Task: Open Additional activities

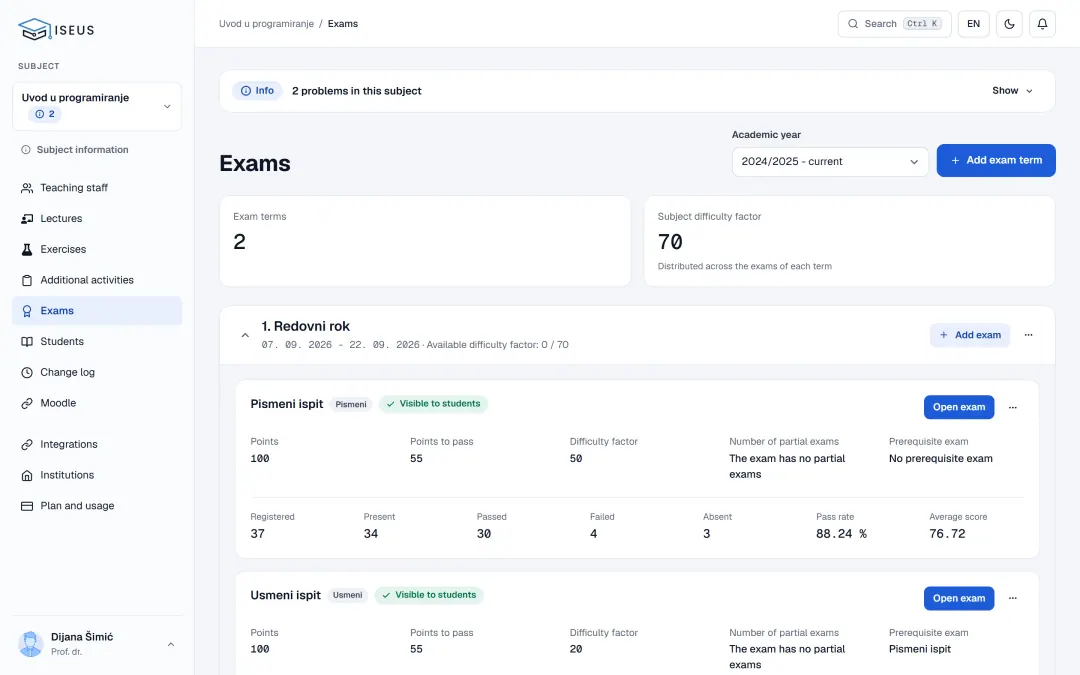Action: click(97, 280)
